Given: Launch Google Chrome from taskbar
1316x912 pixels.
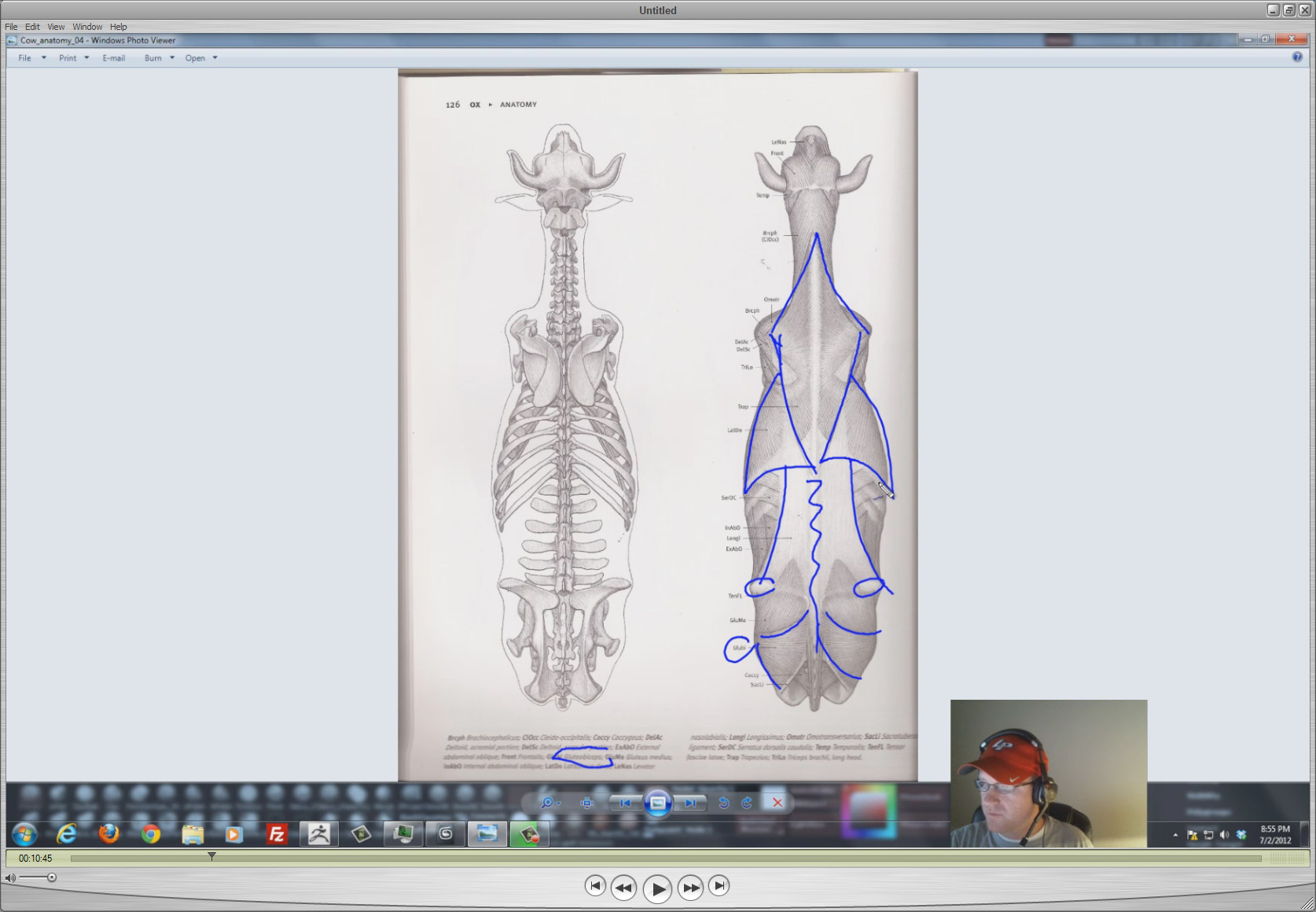Looking at the screenshot, I should (x=150, y=833).
